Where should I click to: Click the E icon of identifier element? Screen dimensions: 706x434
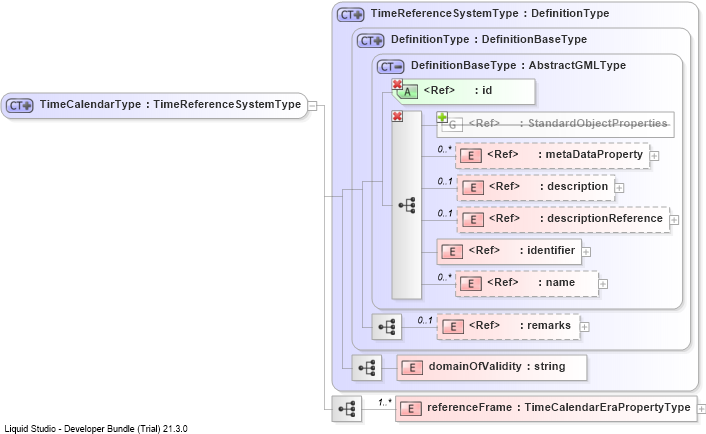pos(452,252)
